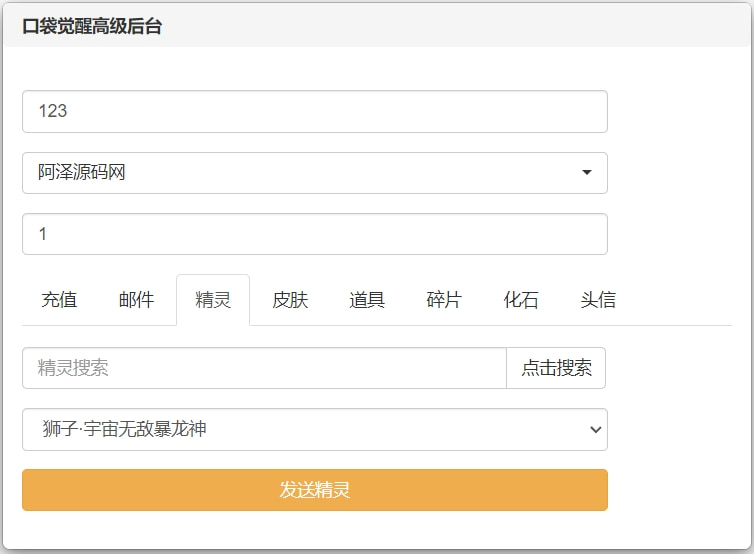Click the gray header bar right of the title
Screen dimensions: 754x554
(450, 27)
